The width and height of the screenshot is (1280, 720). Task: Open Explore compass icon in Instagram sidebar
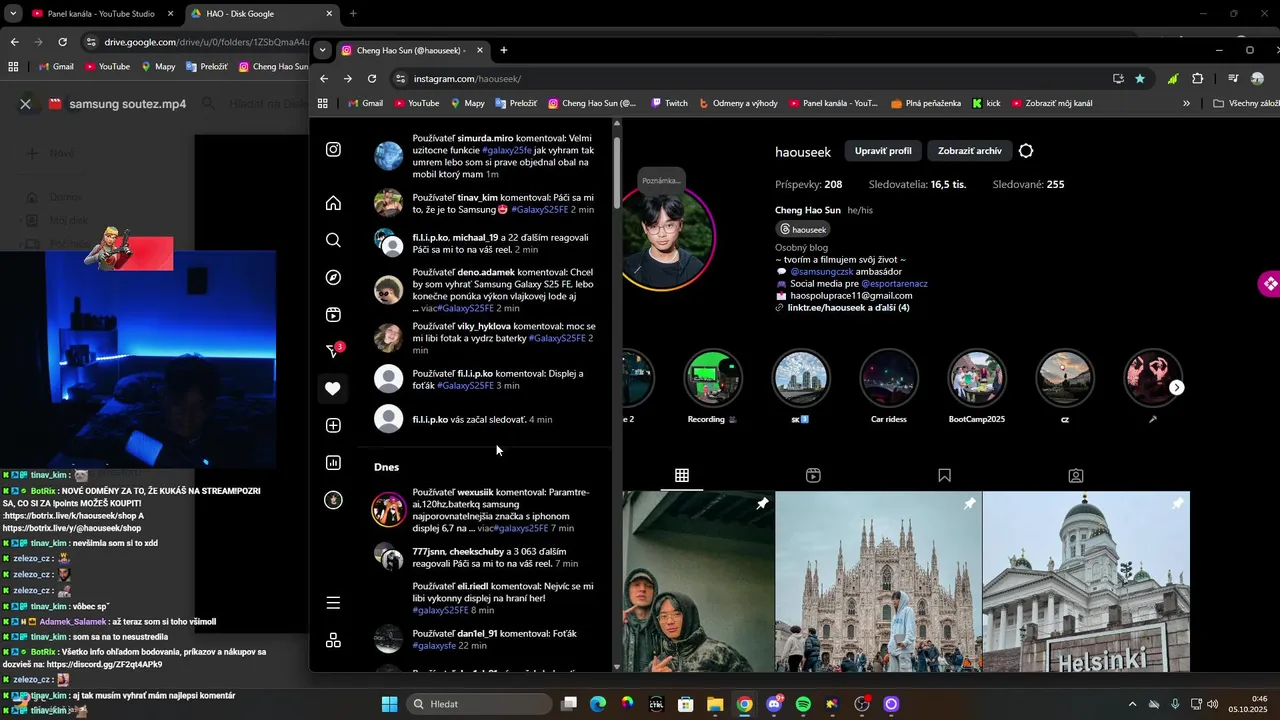333,277
